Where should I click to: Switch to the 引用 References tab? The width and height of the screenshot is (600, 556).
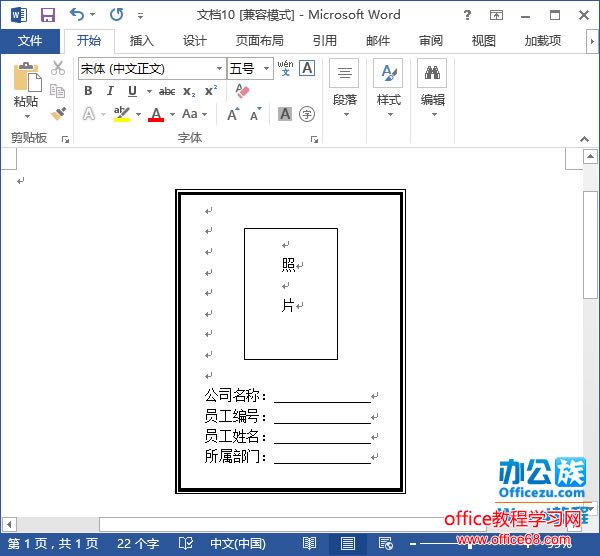(324, 41)
